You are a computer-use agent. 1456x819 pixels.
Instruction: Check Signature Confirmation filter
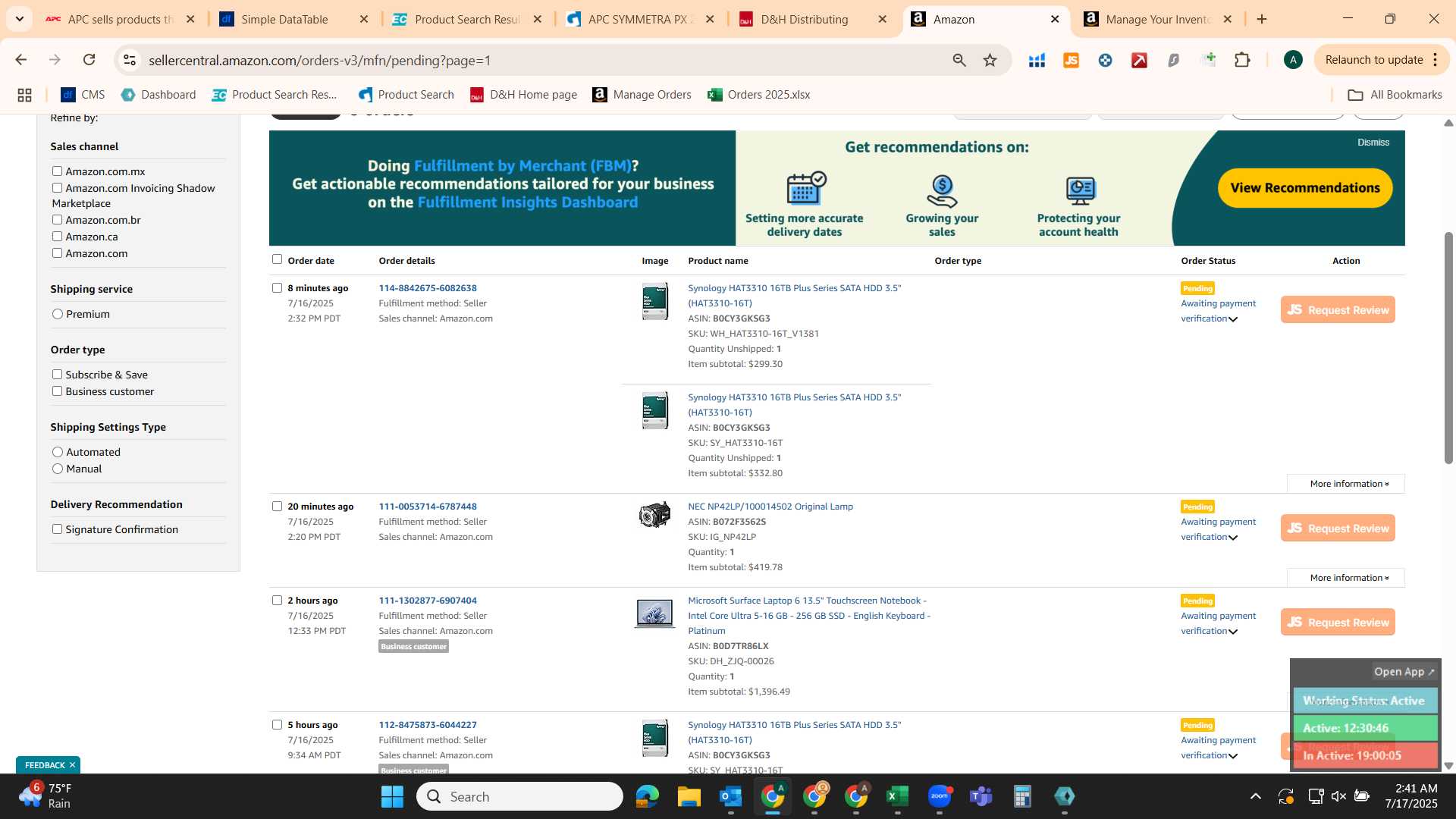[57, 529]
